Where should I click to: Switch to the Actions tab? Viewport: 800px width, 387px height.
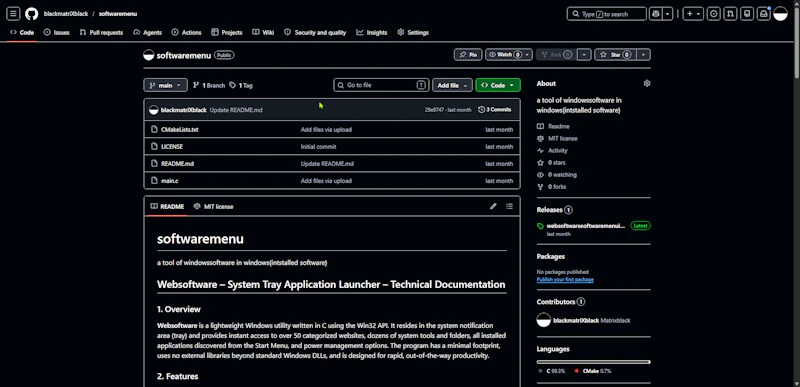(x=187, y=32)
